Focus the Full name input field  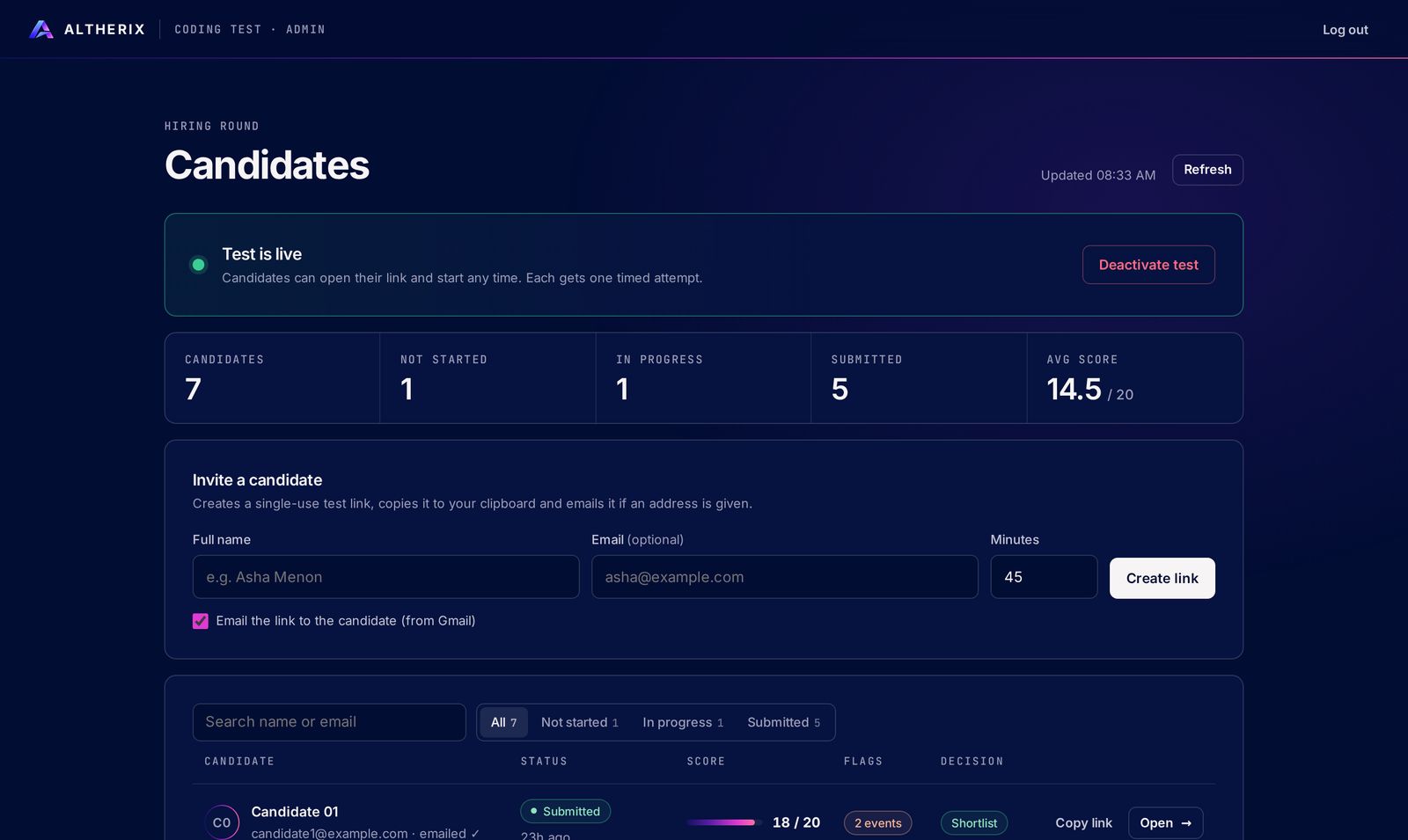(x=385, y=577)
